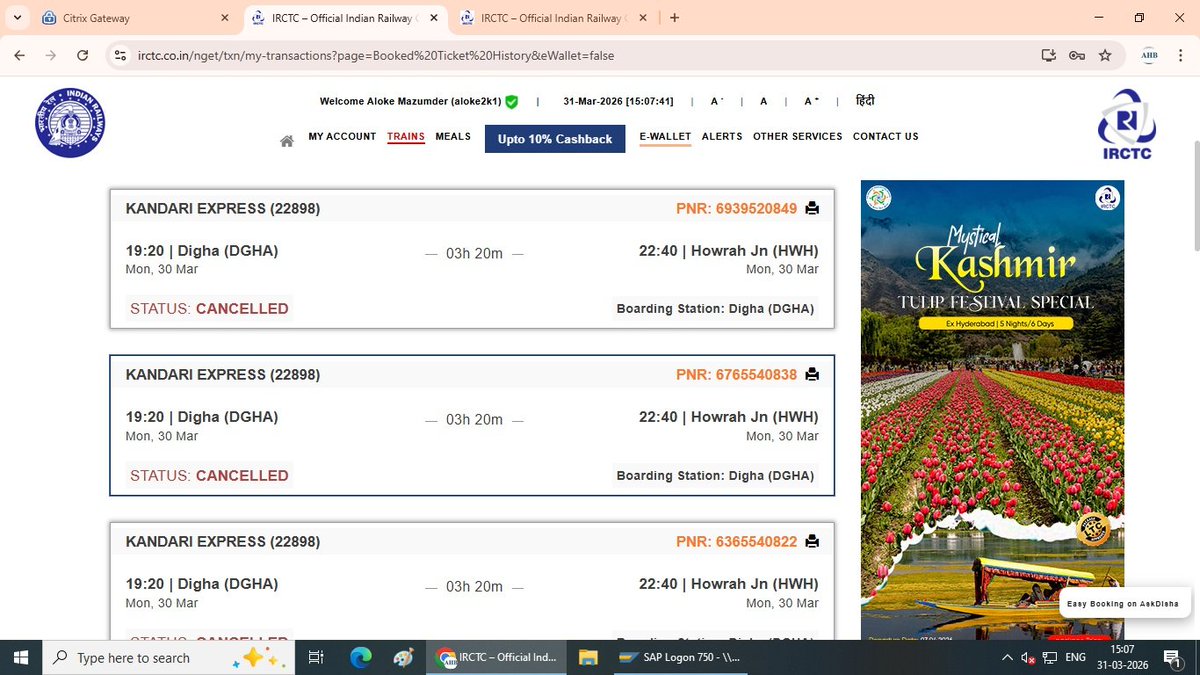Click the address bar URL

pos(376,55)
